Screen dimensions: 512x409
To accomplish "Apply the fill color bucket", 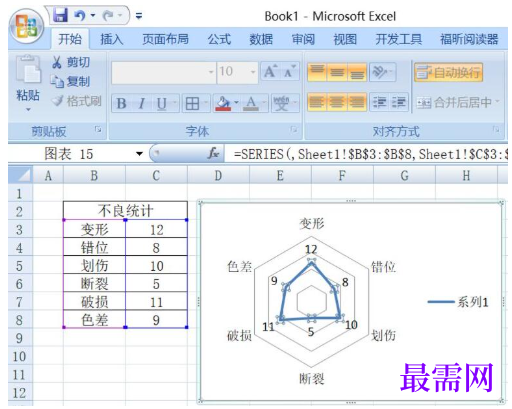I will pos(223,103).
